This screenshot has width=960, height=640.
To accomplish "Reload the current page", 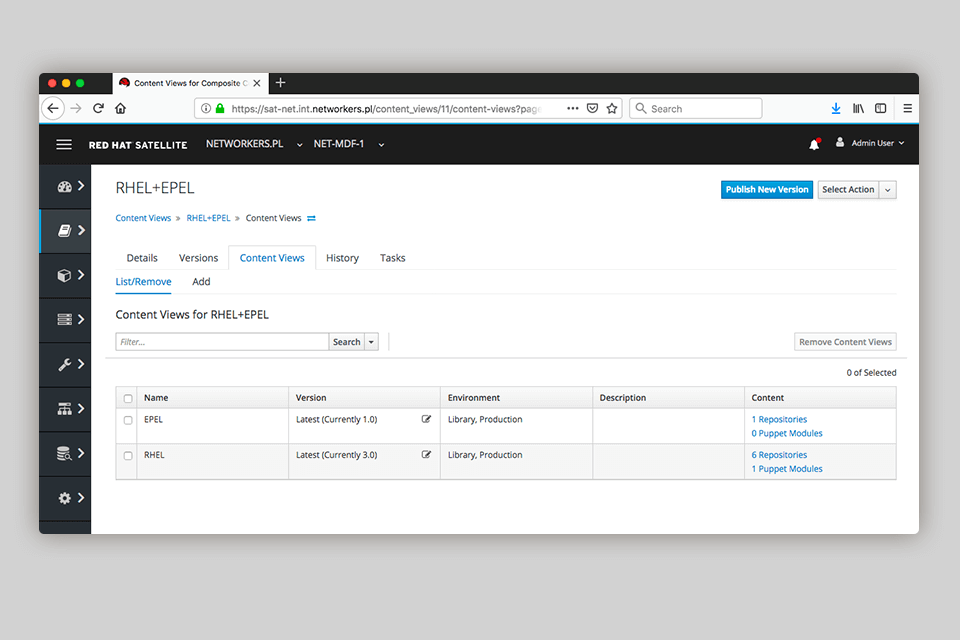I will pos(98,108).
